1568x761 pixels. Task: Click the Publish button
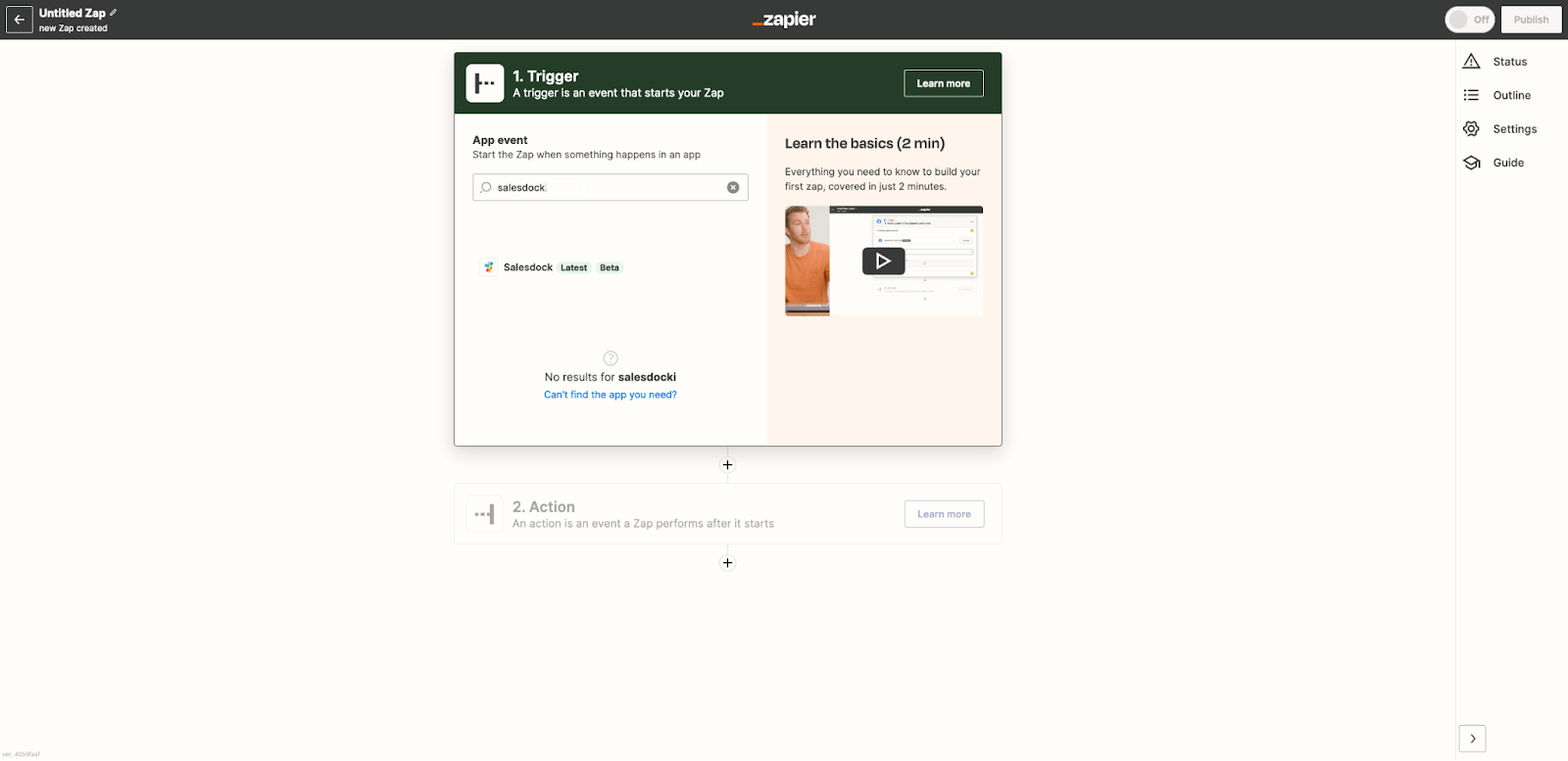(1531, 20)
